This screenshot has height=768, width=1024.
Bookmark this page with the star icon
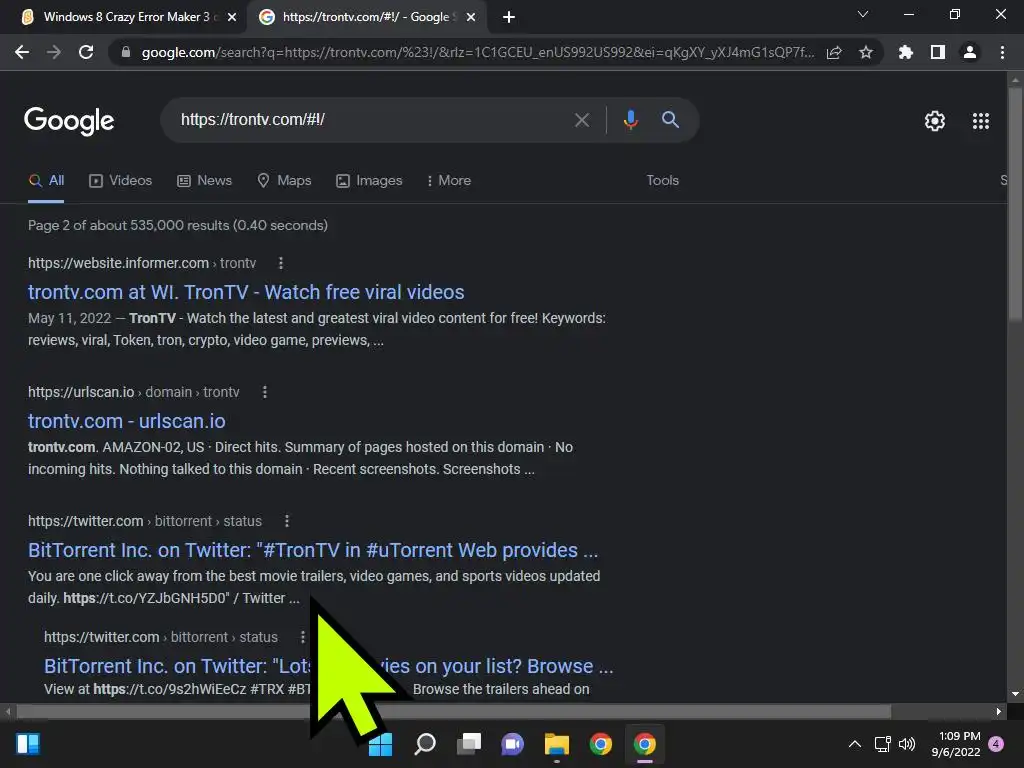866,52
